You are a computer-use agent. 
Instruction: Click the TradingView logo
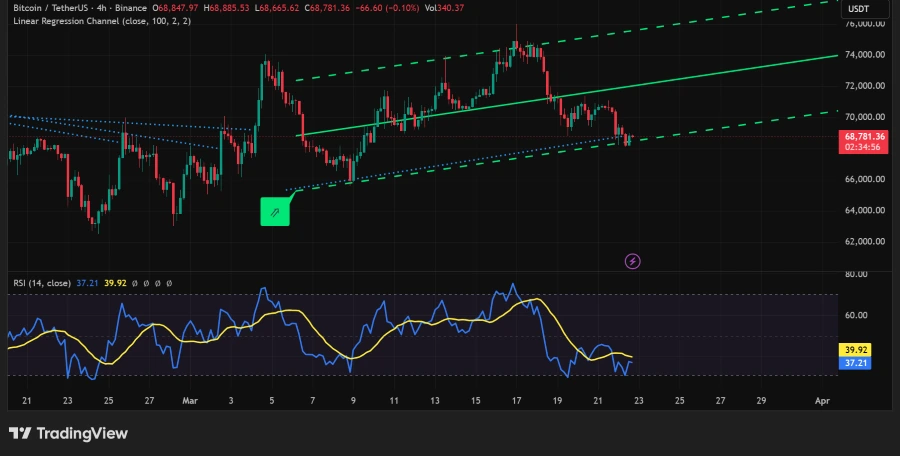click(68, 433)
